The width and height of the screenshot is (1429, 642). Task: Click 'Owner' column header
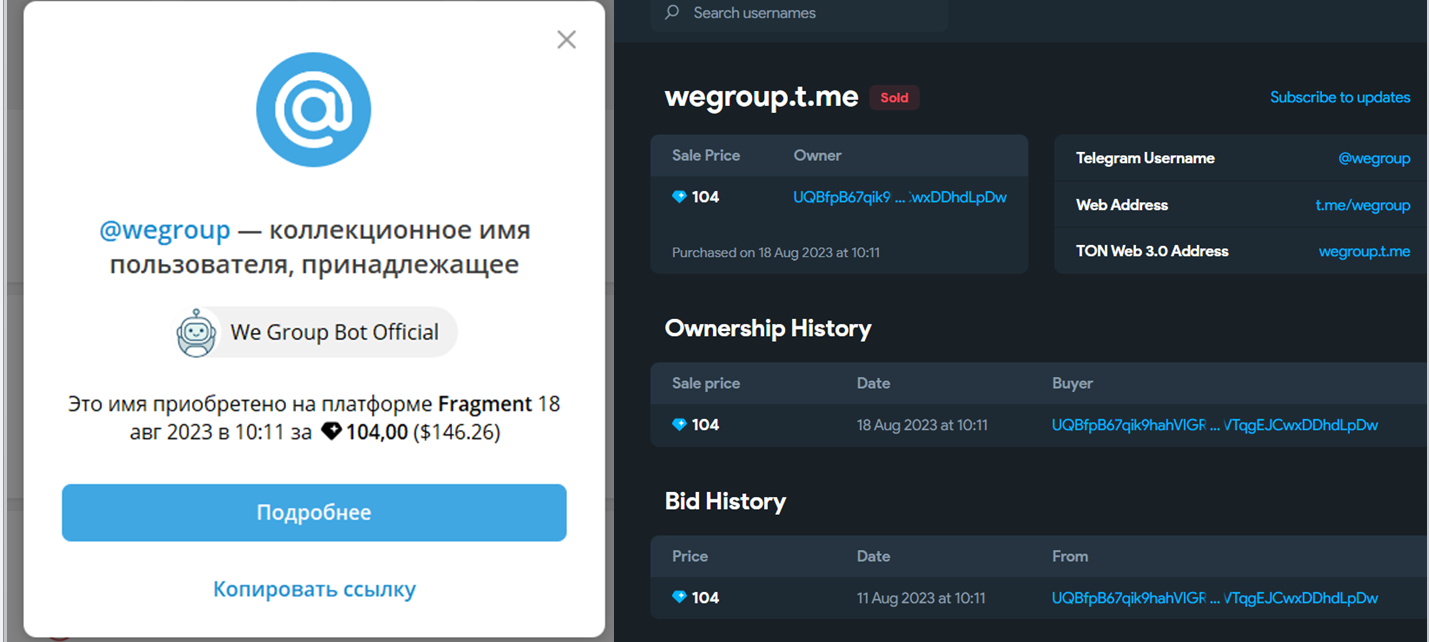pyautogui.click(x=818, y=155)
